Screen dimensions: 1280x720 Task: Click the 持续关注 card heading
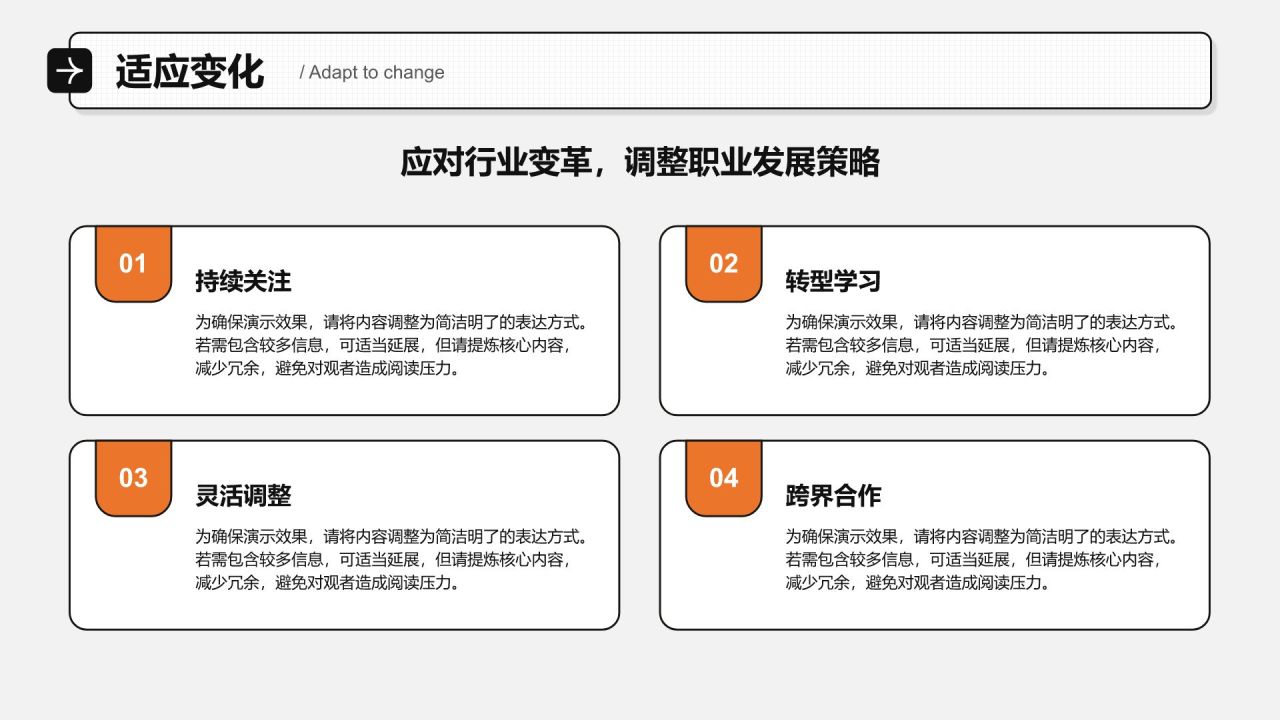243,282
